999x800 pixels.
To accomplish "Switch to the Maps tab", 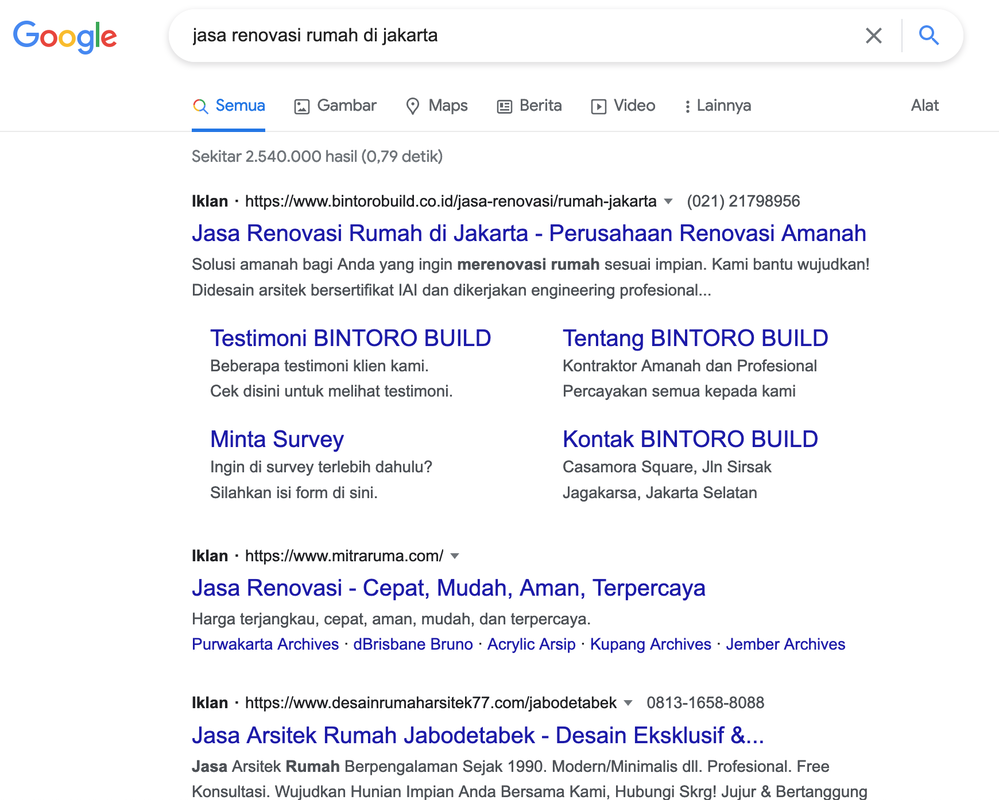I will [x=436, y=106].
